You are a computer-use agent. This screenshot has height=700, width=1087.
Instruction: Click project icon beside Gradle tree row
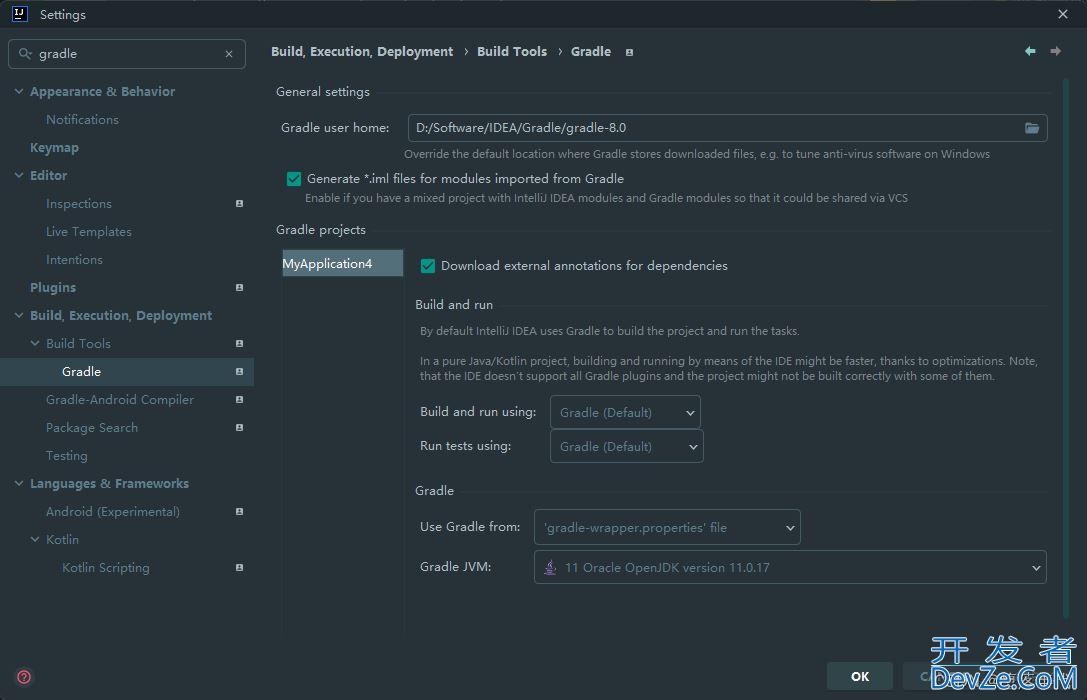pyautogui.click(x=239, y=371)
